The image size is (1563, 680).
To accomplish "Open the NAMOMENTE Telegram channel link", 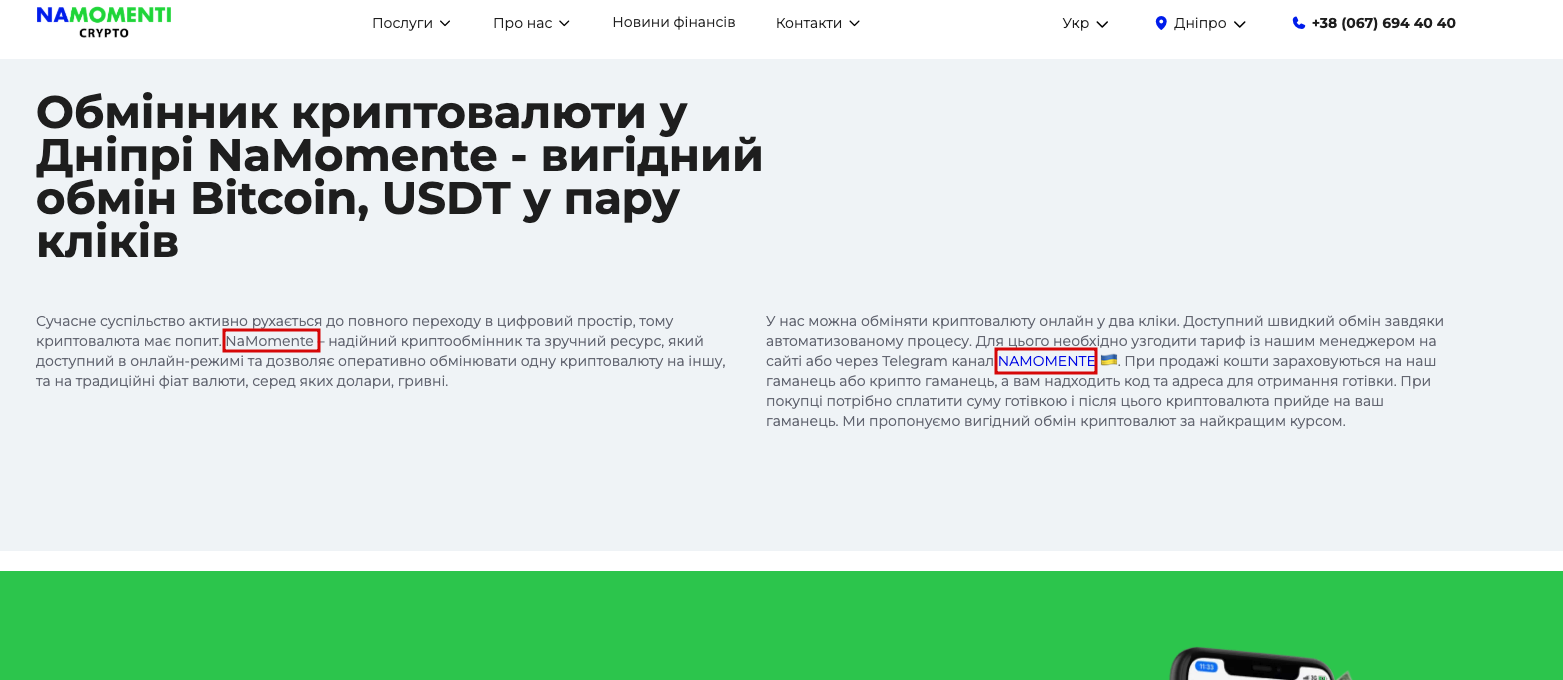I will 1046,360.
